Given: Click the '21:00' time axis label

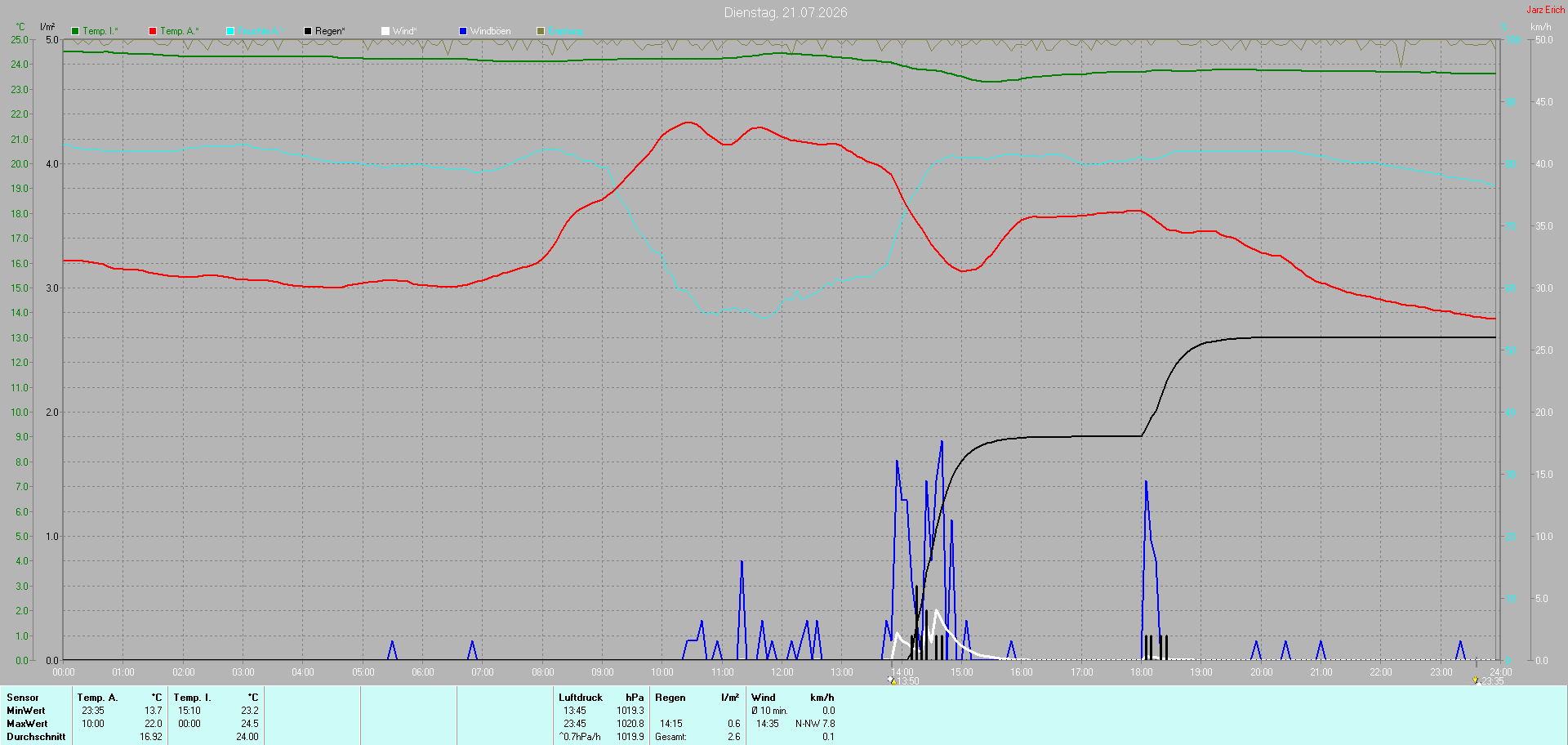Looking at the screenshot, I should [1321, 672].
